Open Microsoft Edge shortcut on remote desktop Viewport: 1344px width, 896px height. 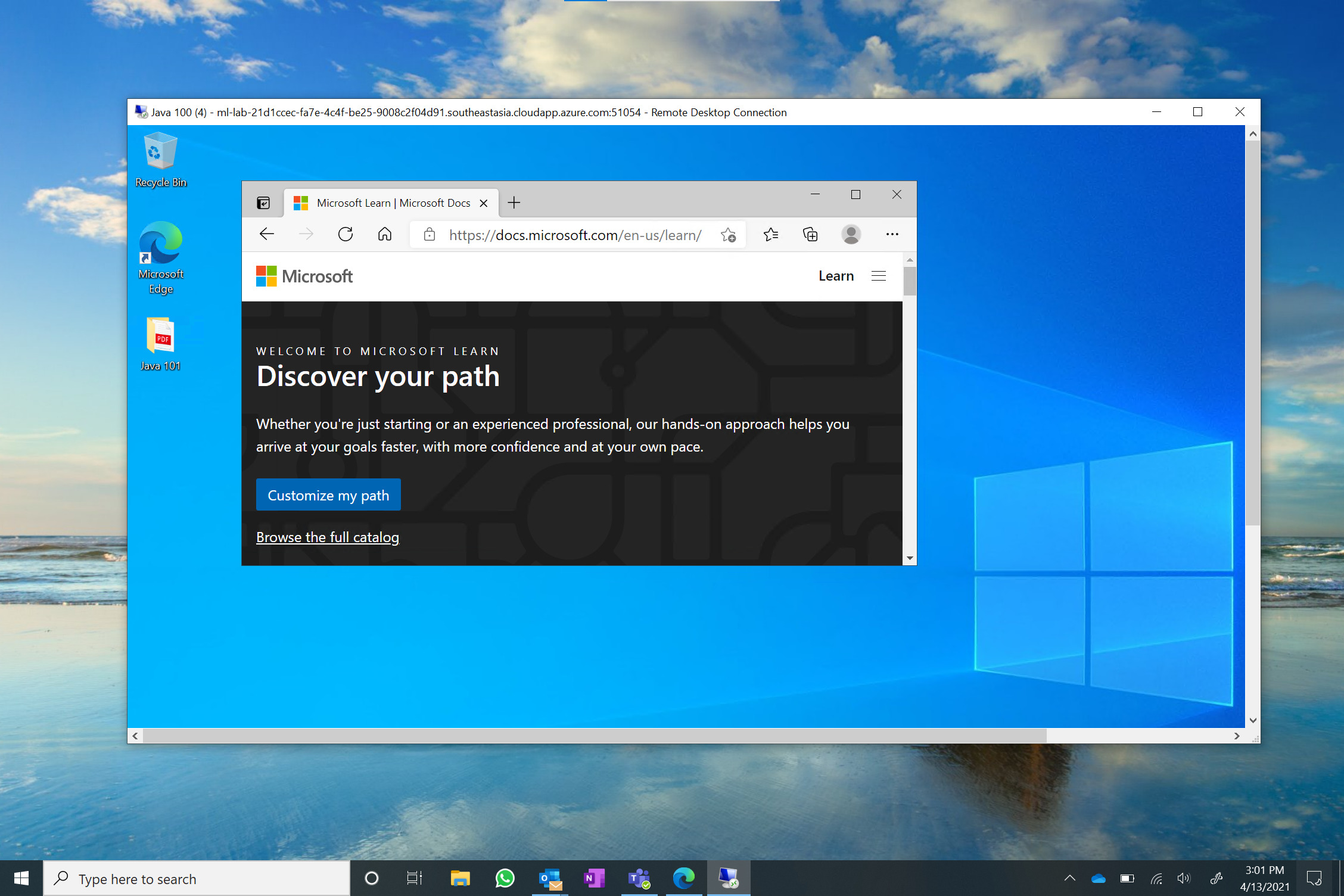161,257
